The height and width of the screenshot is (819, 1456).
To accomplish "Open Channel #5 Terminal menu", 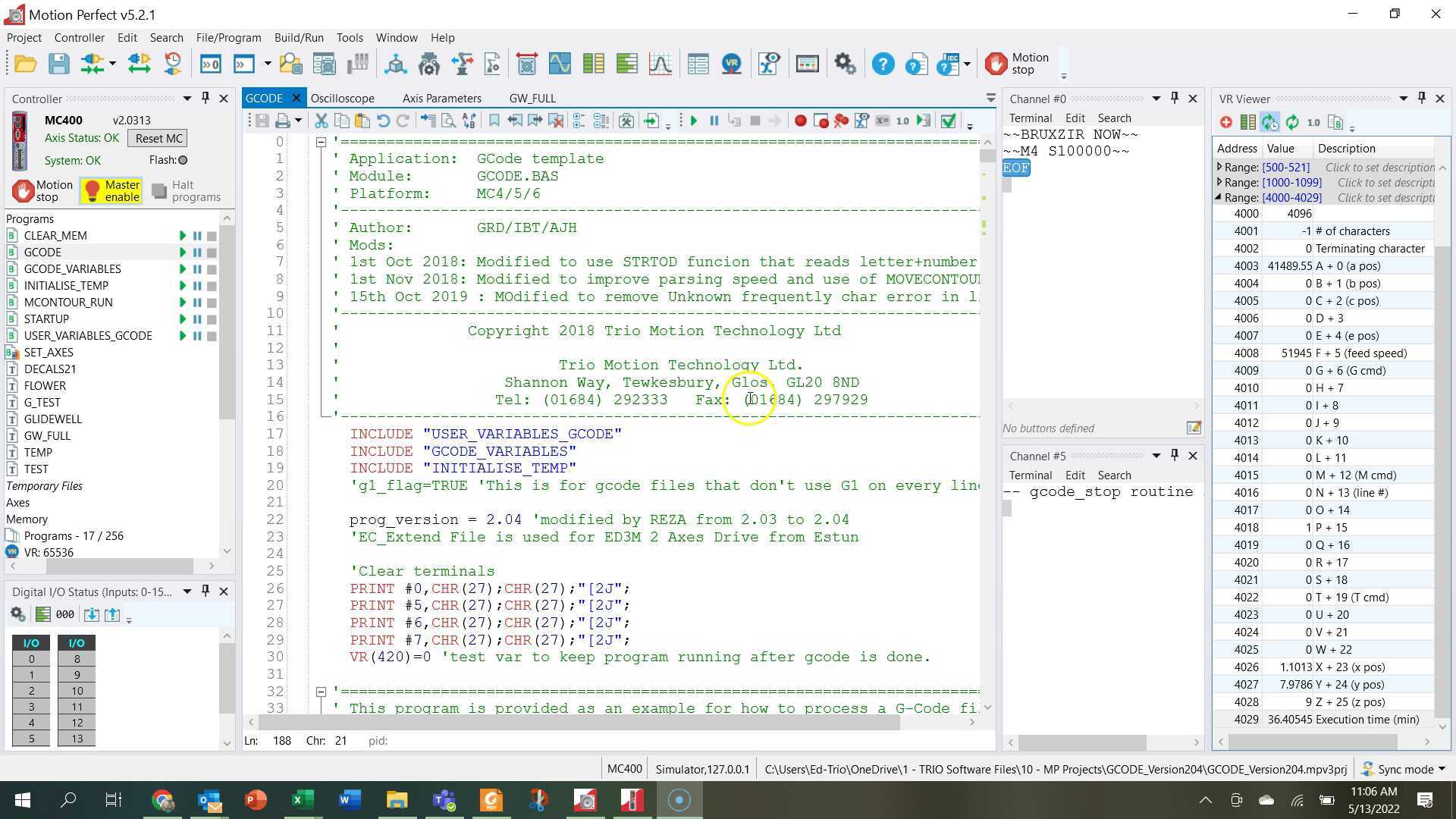I will (1030, 475).
